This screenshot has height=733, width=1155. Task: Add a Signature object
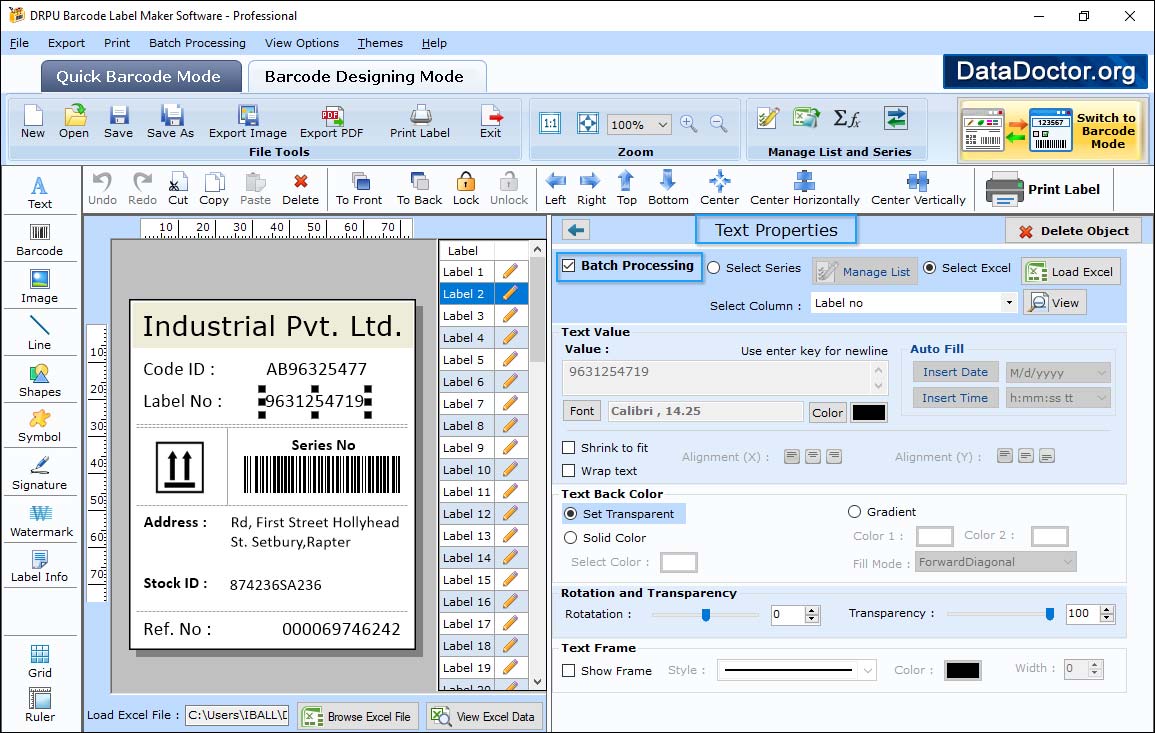[x=40, y=474]
